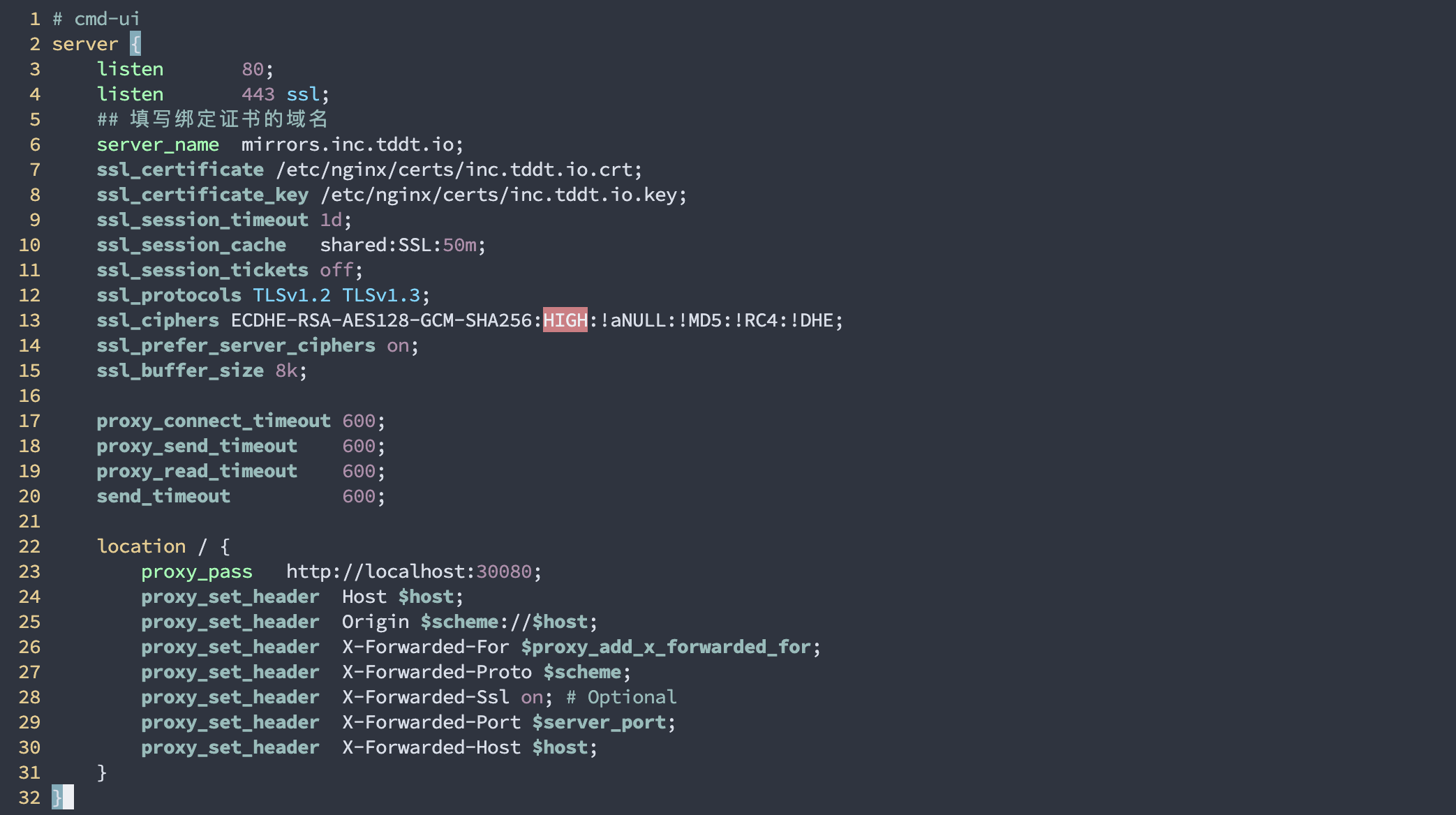1456x815 pixels.
Task: Click the Chinese comment on line 5
Action: tap(212, 119)
